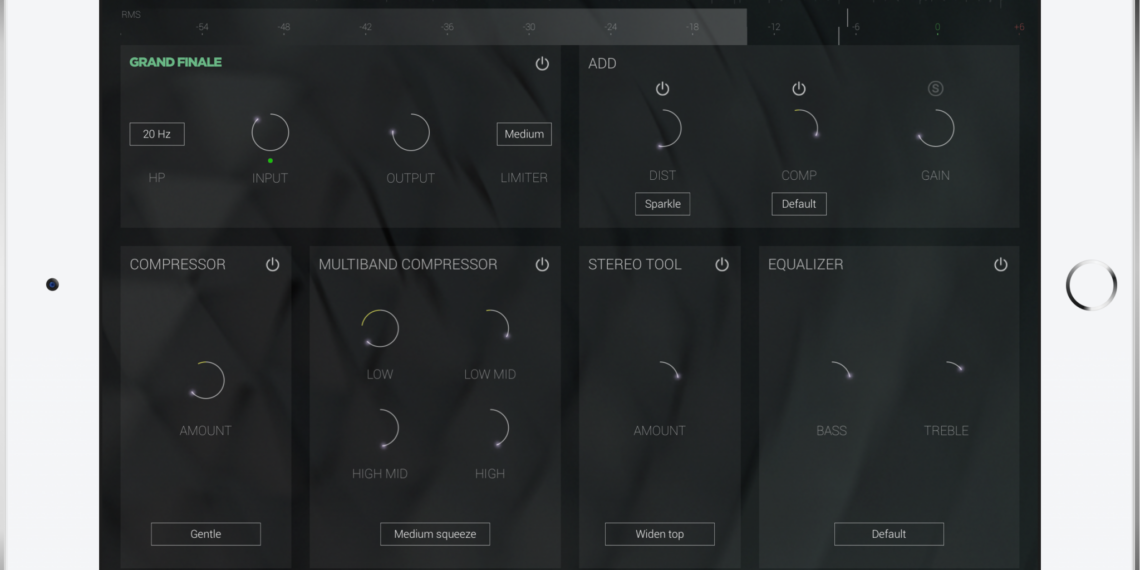Click the STEREO TOOL heading

[x=635, y=265]
